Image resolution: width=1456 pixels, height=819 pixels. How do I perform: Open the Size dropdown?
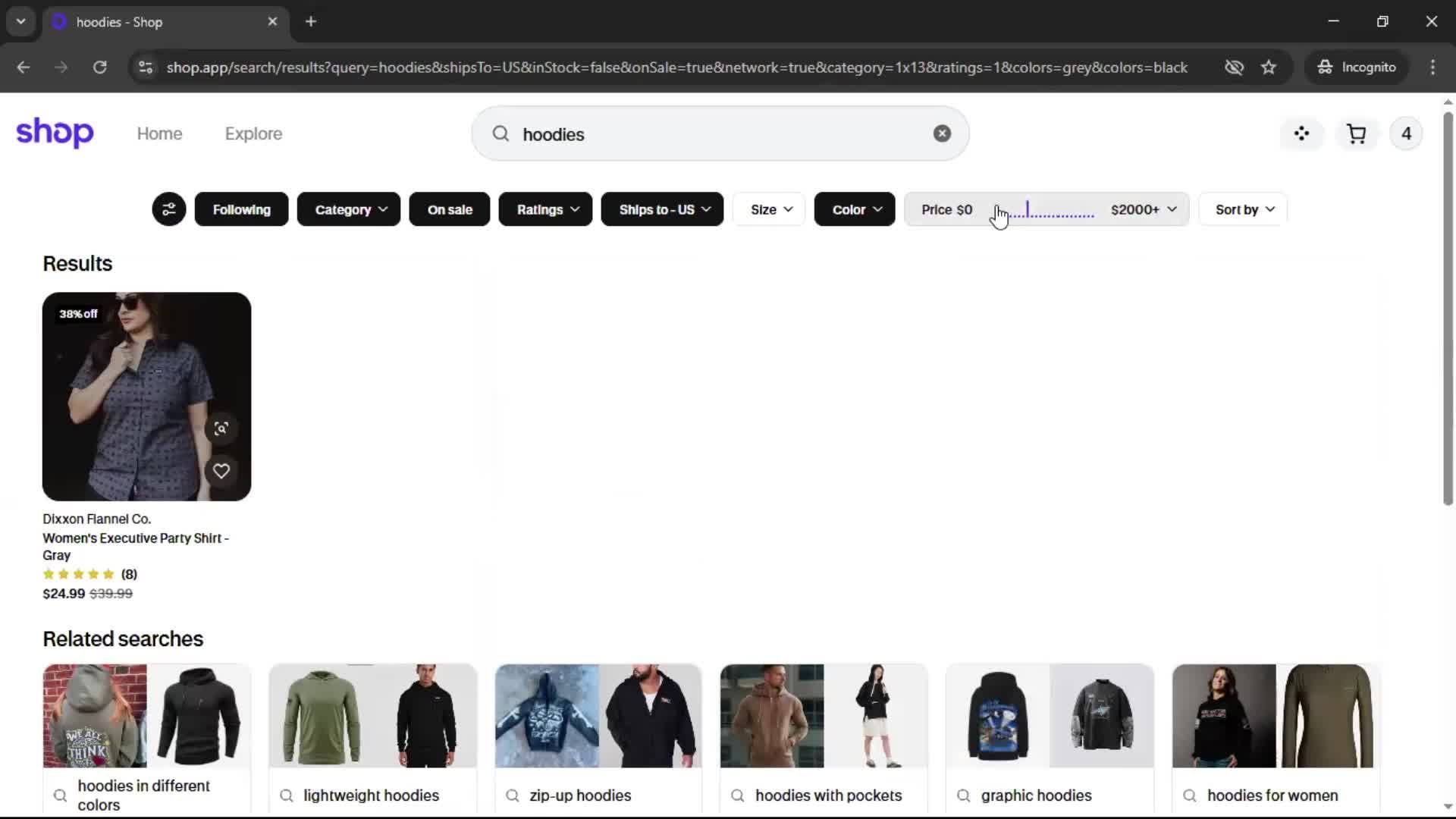click(770, 209)
